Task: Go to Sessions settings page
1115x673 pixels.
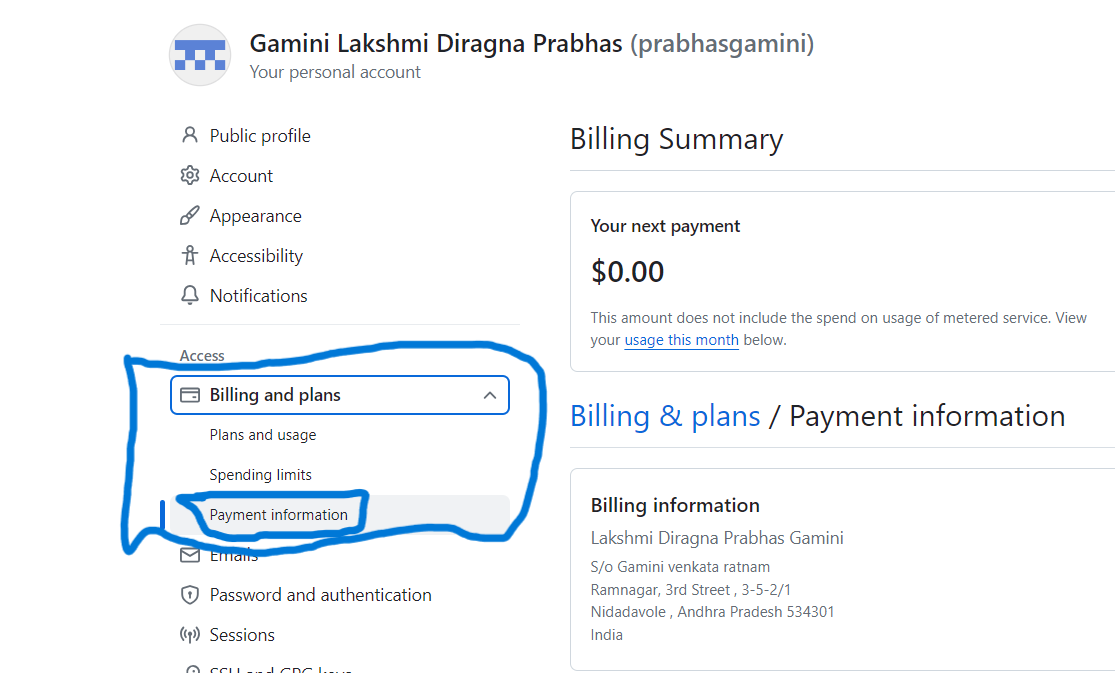Action: 242,635
